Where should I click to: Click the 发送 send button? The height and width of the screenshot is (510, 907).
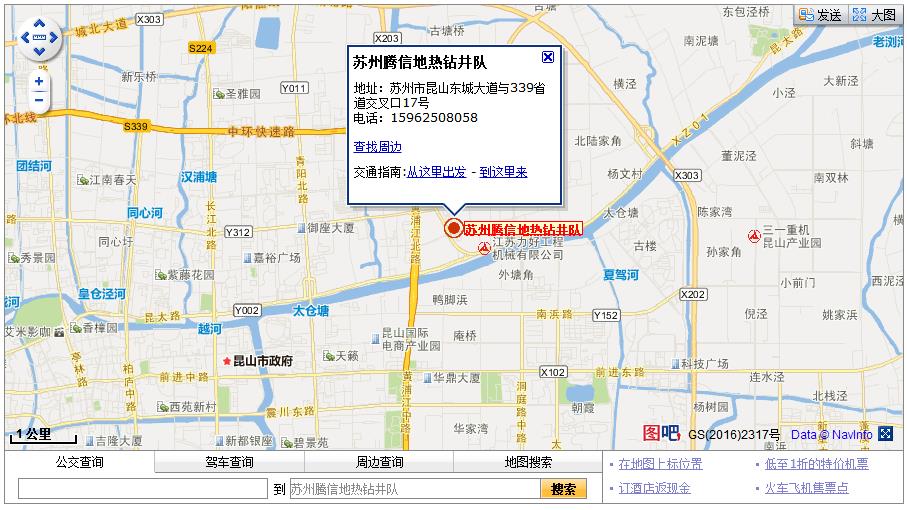820,15
